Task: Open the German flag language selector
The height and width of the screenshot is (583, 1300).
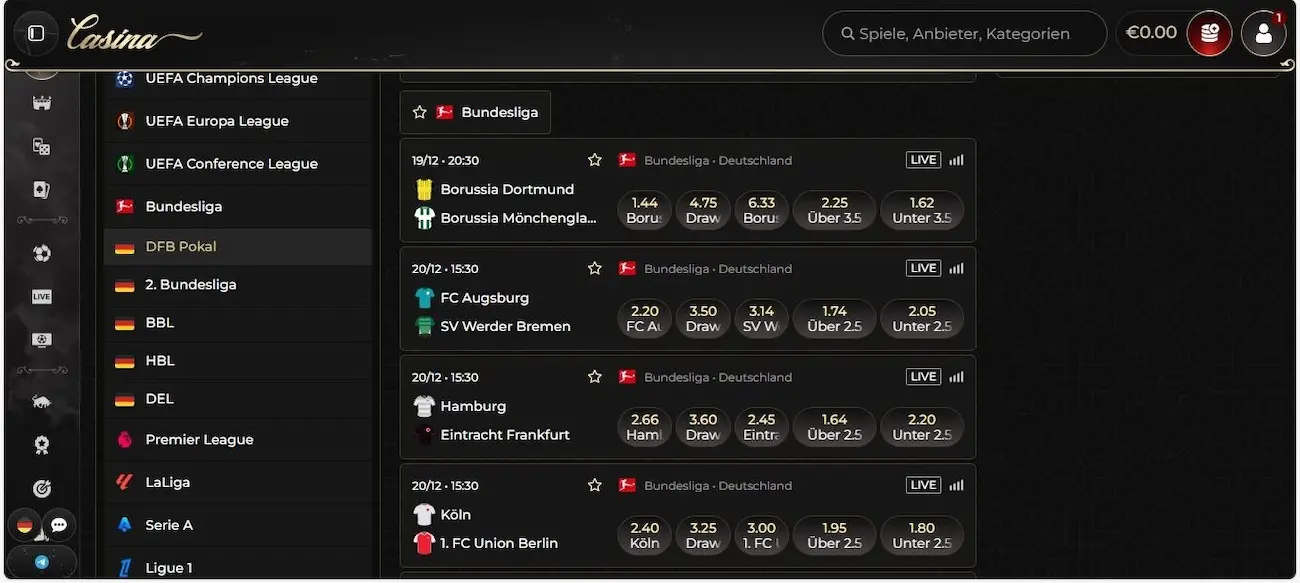Action: coord(25,525)
